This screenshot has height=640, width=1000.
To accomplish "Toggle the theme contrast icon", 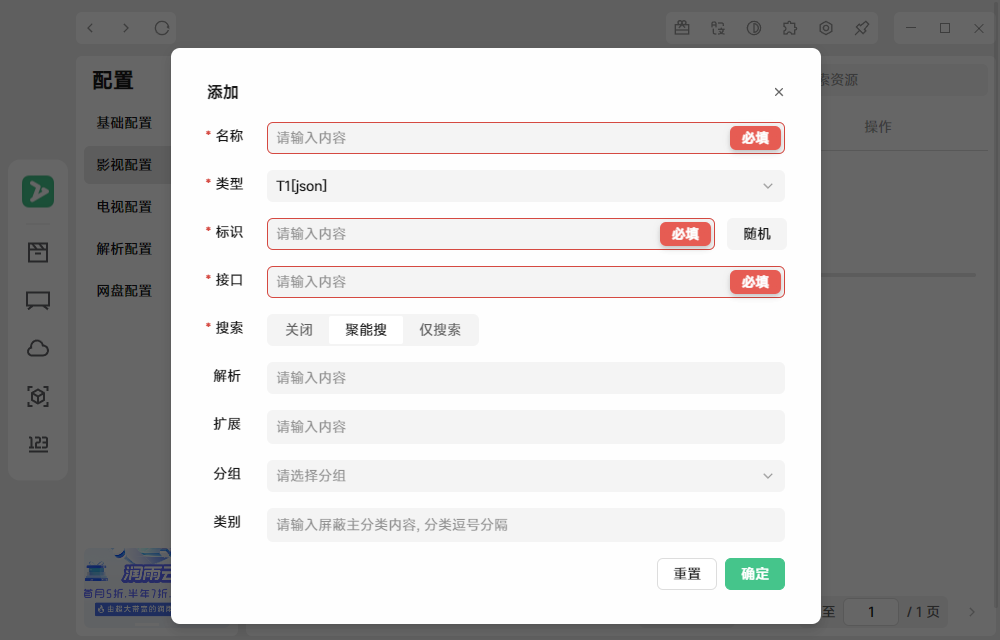I will pos(753,28).
